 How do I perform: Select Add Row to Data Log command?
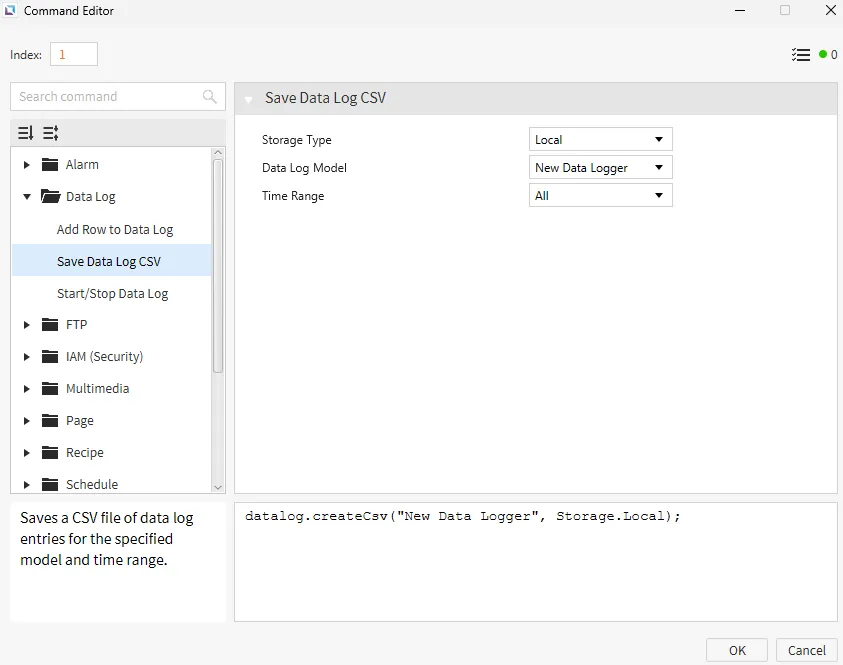pyautogui.click(x=115, y=230)
